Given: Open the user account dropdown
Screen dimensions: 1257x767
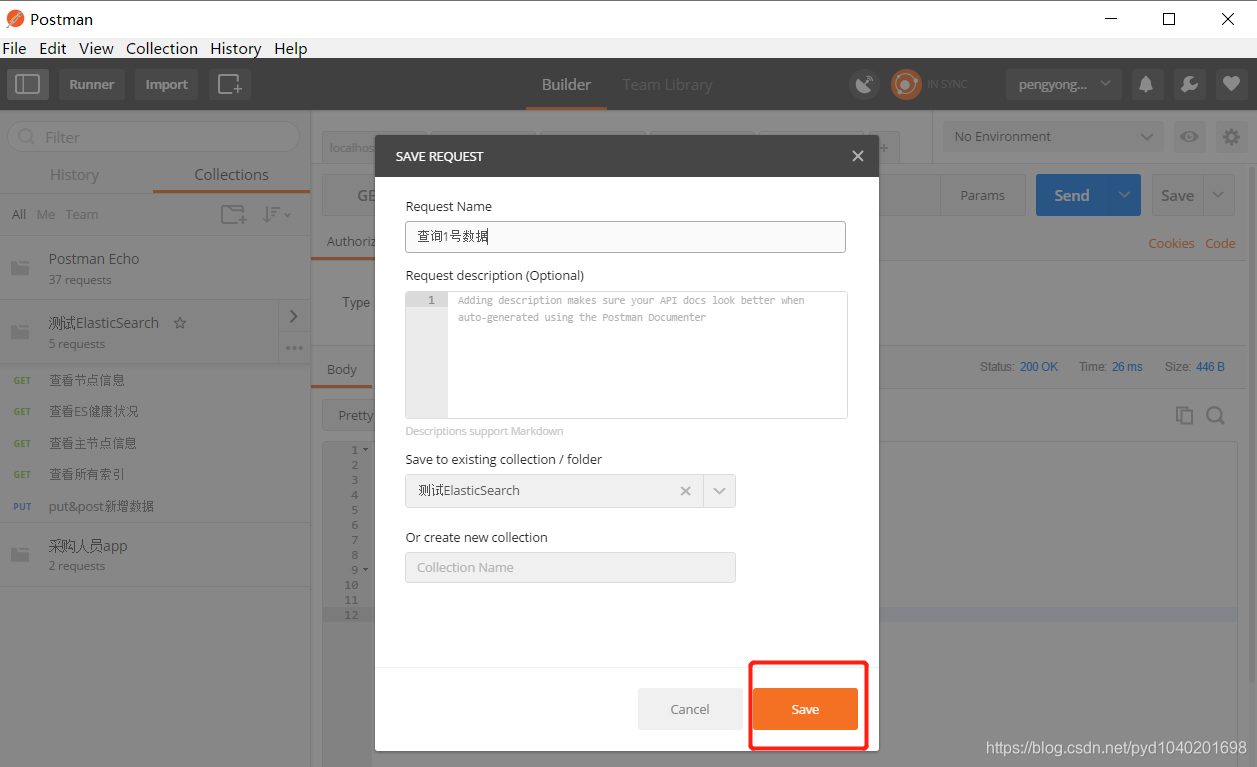Looking at the screenshot, I should [x=1063, y=85].
